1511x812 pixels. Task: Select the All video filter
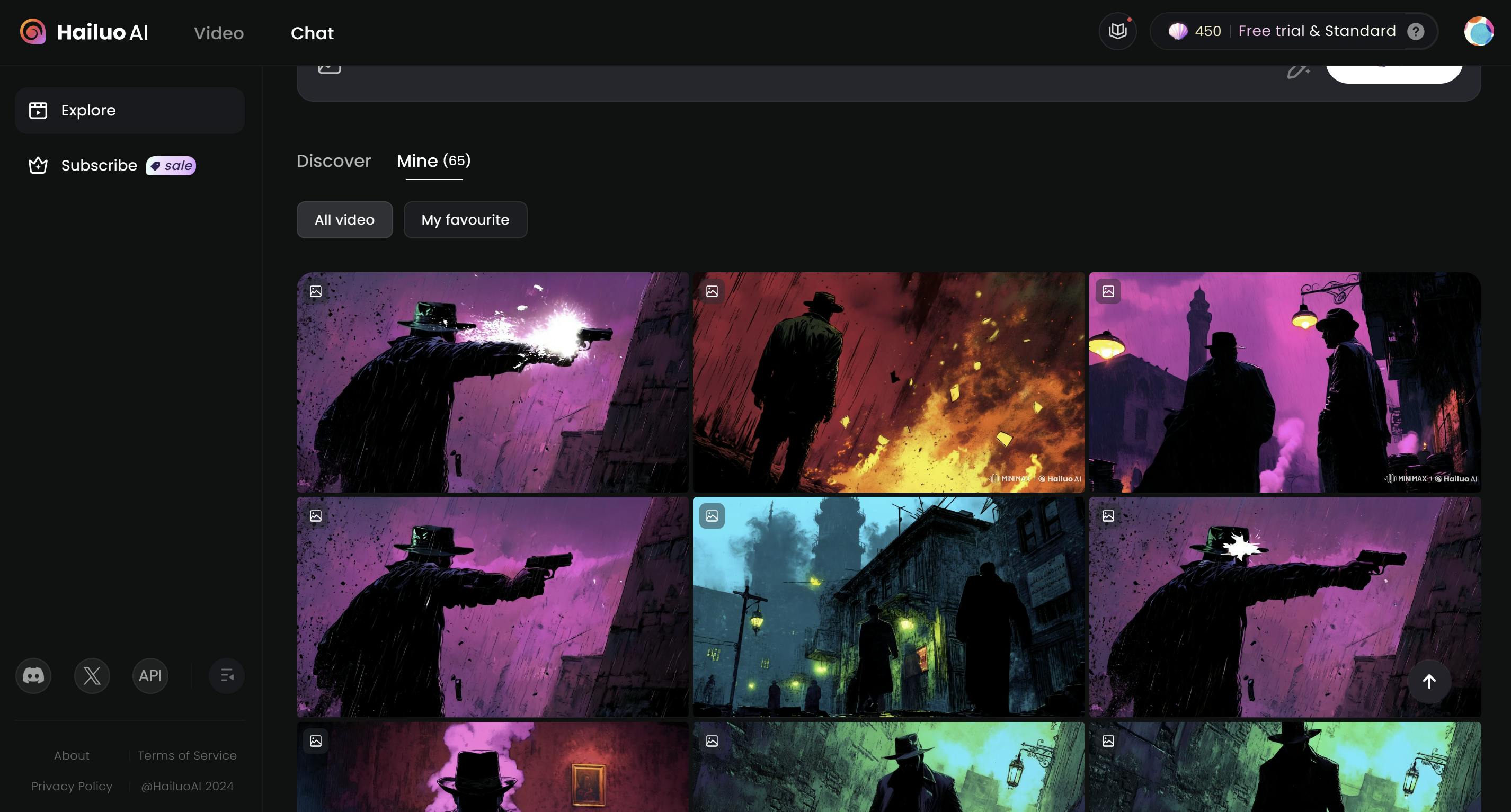[x=344, y=220]
